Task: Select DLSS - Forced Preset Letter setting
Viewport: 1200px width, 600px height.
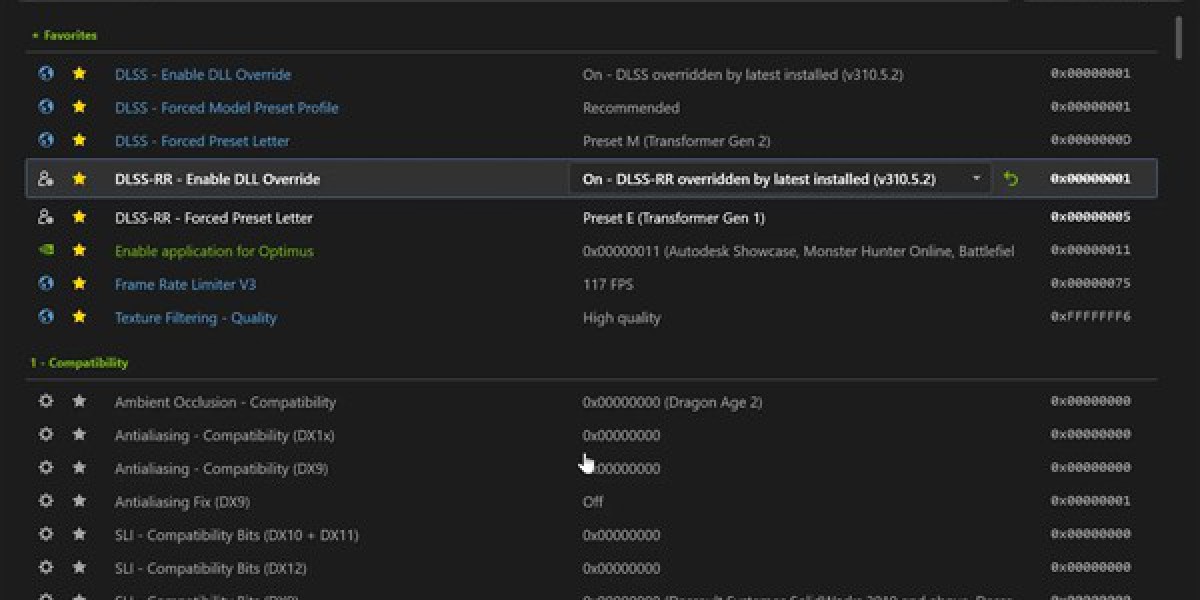Action: click(x=202, y=140)
